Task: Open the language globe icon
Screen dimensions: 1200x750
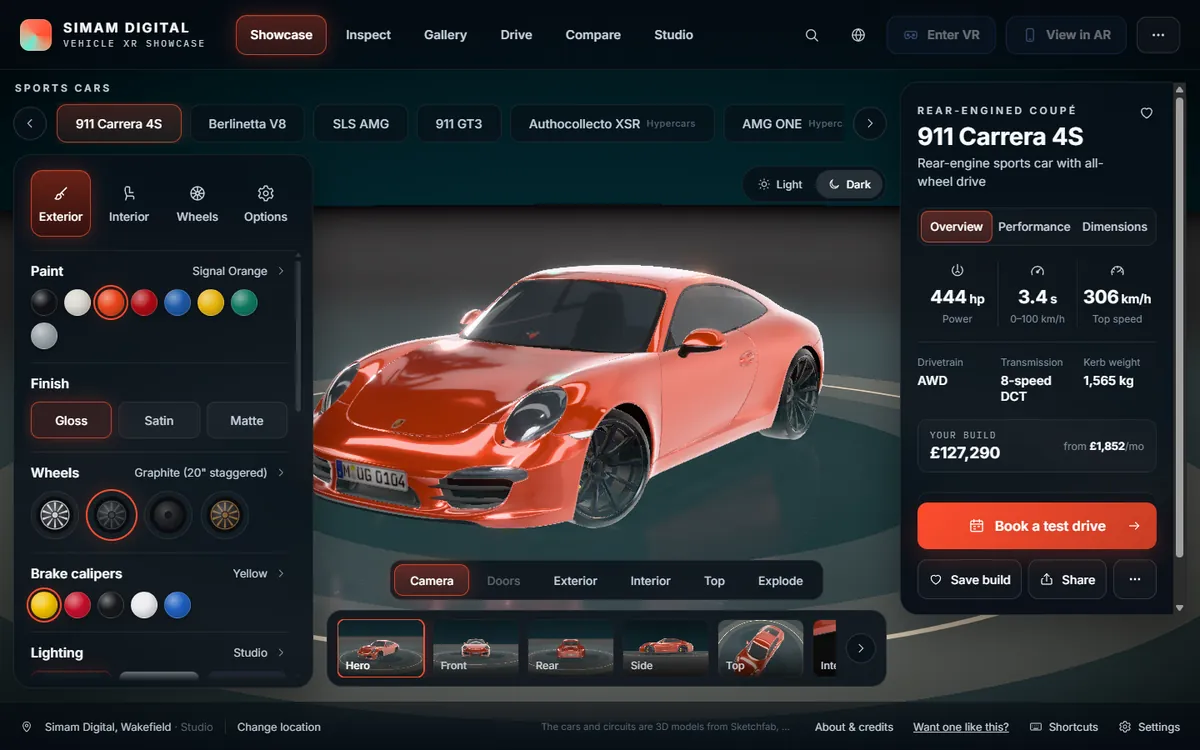Action: pyautogui.click(x=858, y=35)
